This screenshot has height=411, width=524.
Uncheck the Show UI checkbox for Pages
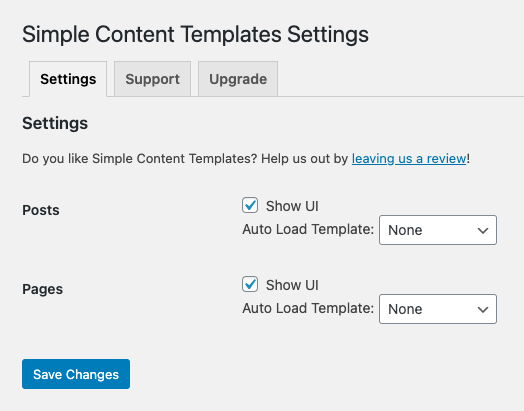pos(250,284)
